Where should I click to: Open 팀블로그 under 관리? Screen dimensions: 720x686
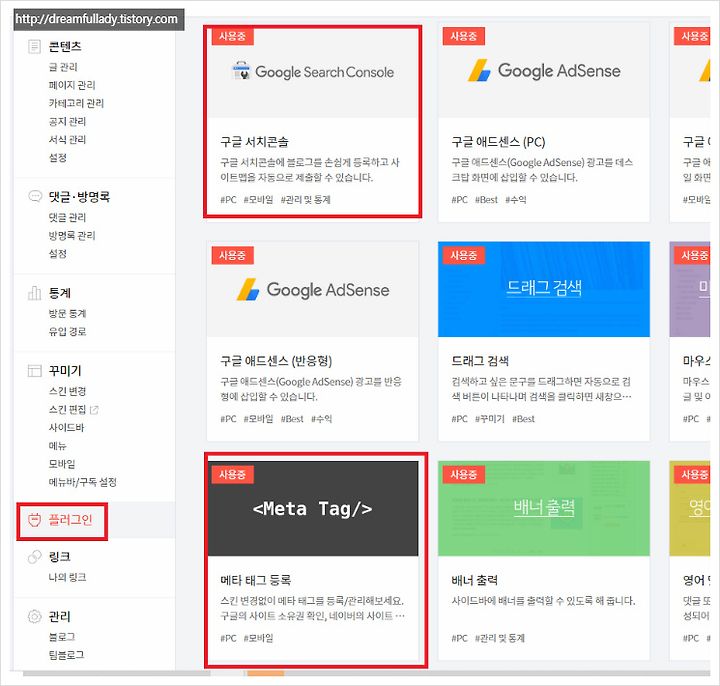pos(67,655)
